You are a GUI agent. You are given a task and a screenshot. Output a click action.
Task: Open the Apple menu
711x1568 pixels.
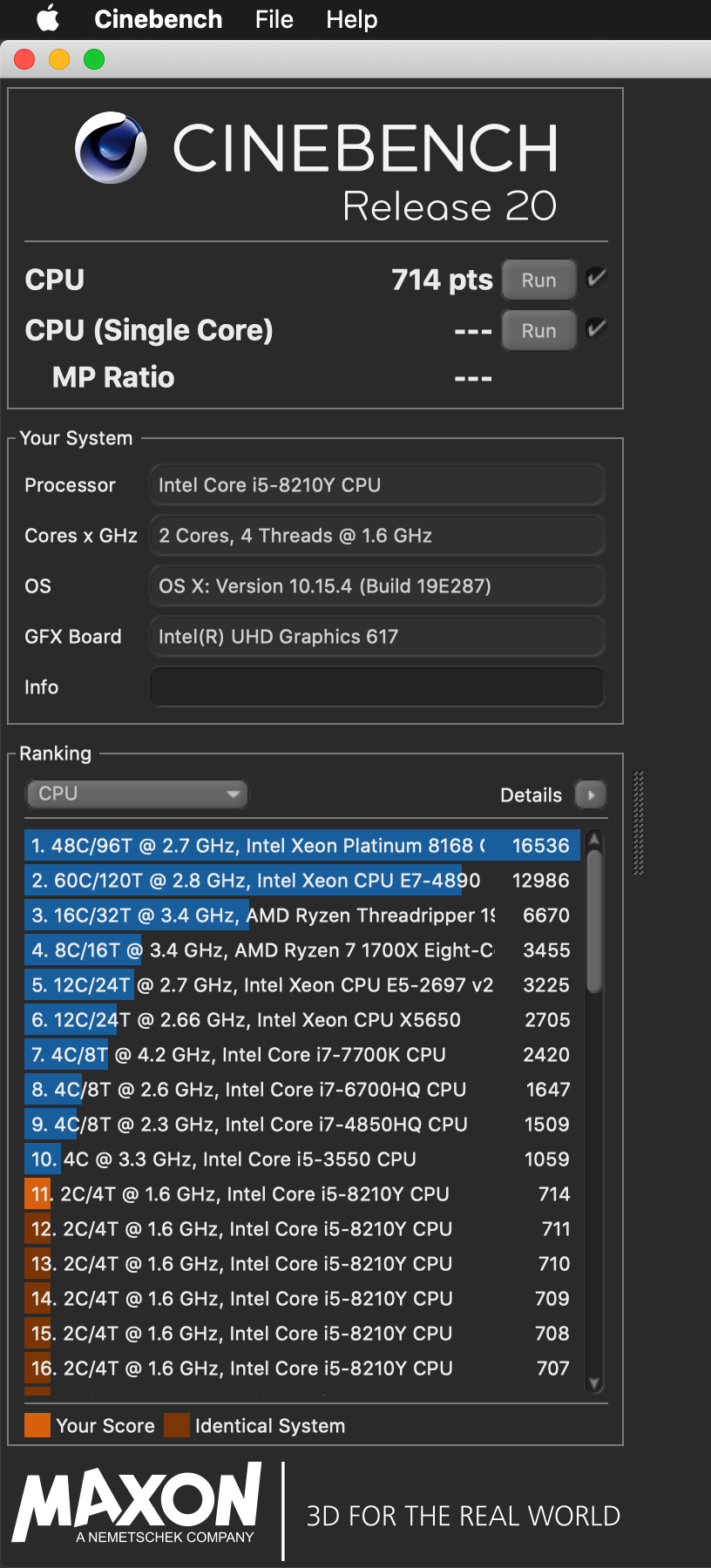[x=48, y=18]
